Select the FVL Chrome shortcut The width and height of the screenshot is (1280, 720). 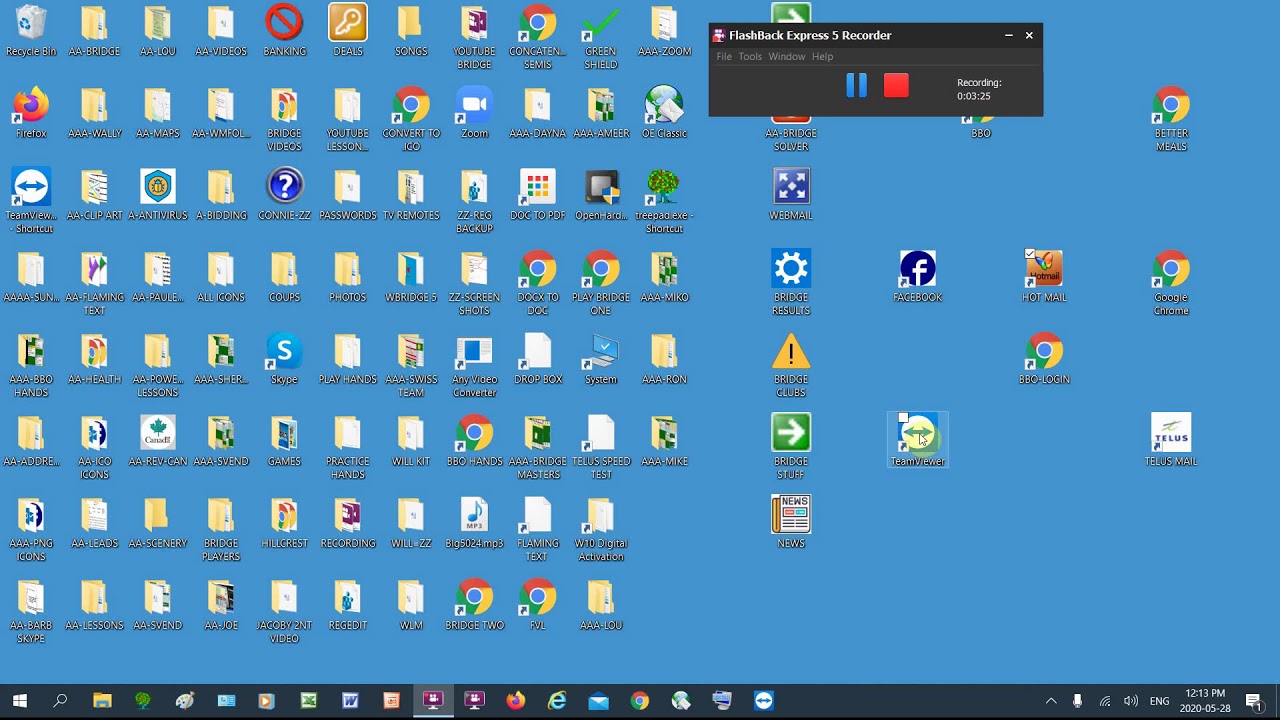[538, 605]
